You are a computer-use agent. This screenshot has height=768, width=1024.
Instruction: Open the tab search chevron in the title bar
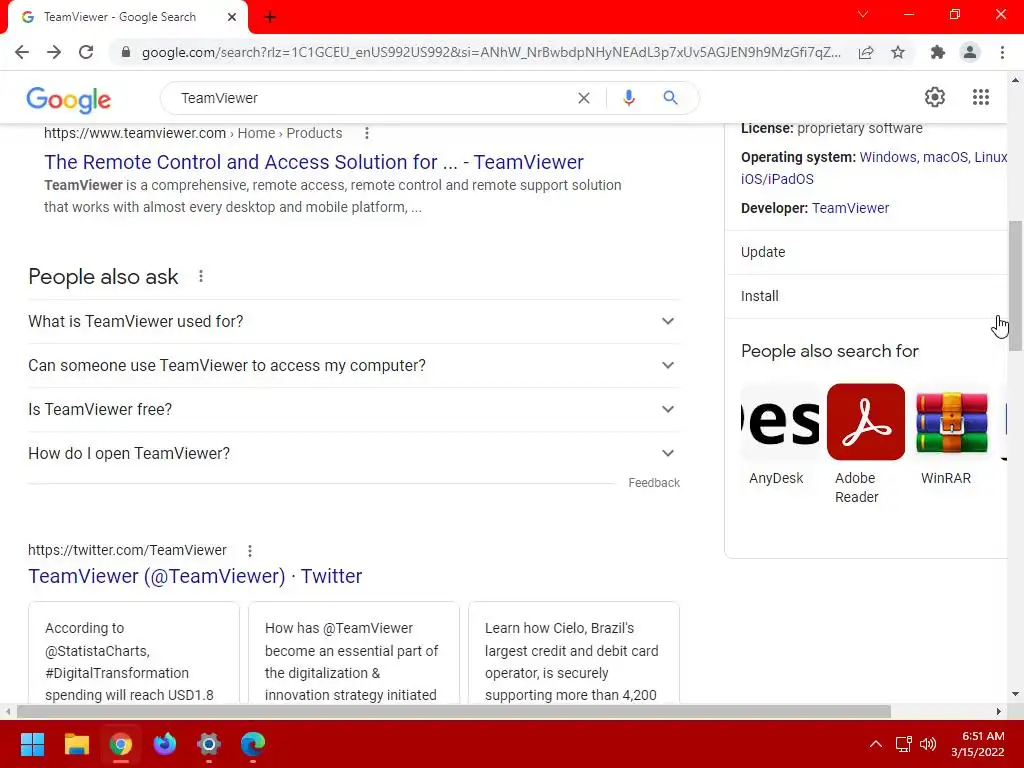(863, 14)
